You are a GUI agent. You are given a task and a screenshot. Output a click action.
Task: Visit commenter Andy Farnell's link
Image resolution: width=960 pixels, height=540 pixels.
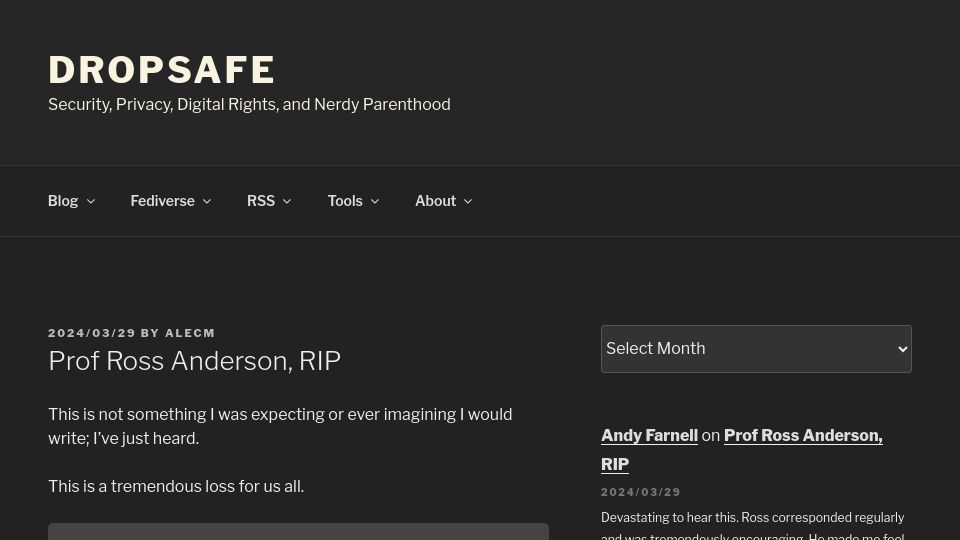pos(649,435)
